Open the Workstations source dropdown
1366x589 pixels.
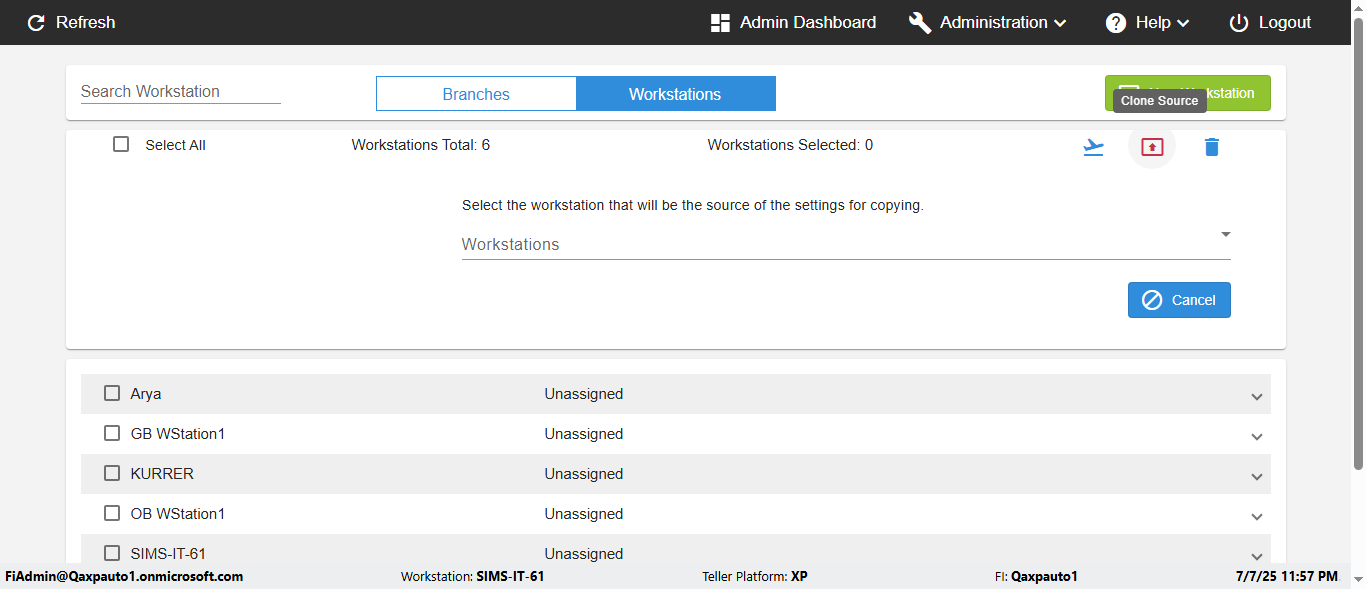(x=845, y=244)
